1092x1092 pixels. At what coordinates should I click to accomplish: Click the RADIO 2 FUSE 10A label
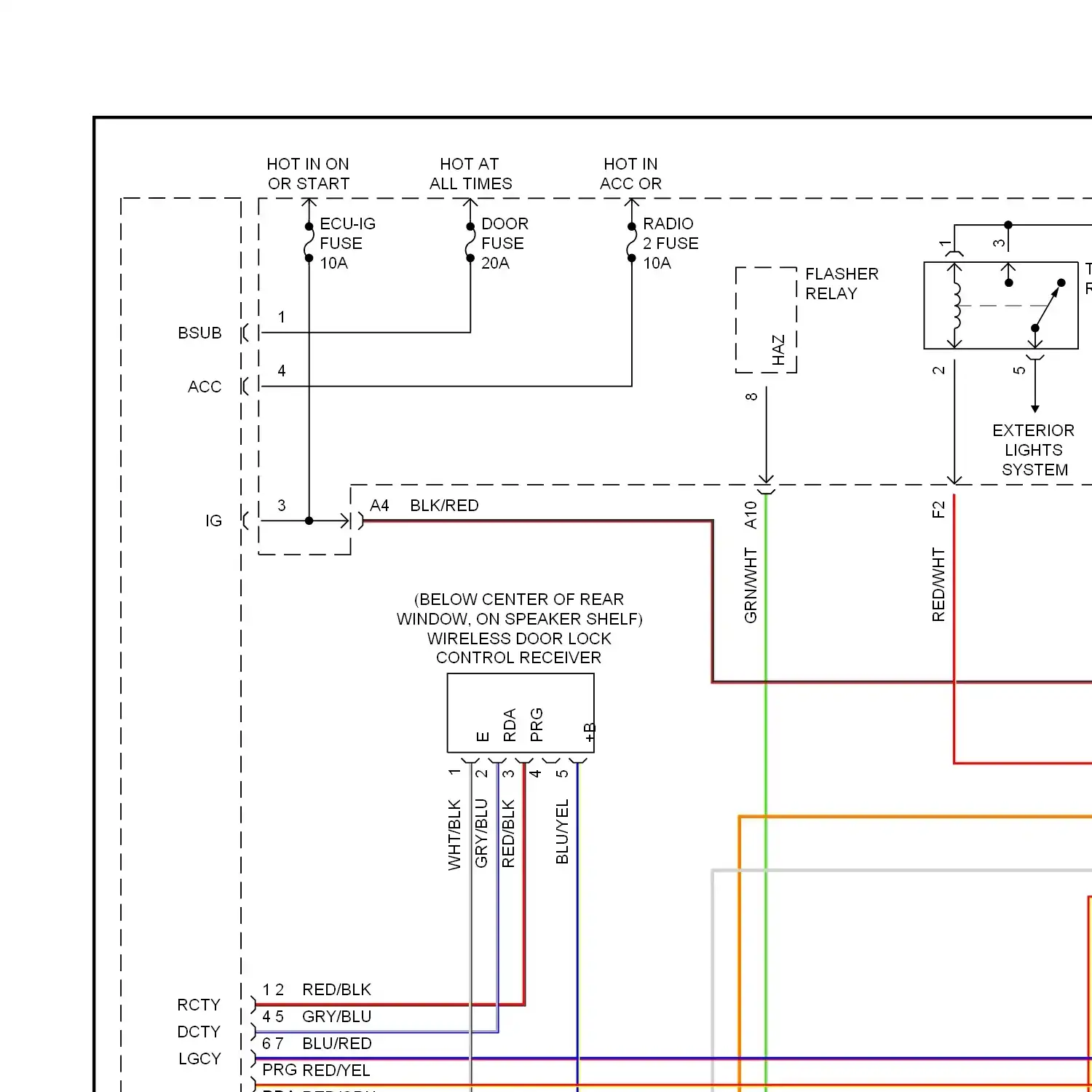[670, 243]
